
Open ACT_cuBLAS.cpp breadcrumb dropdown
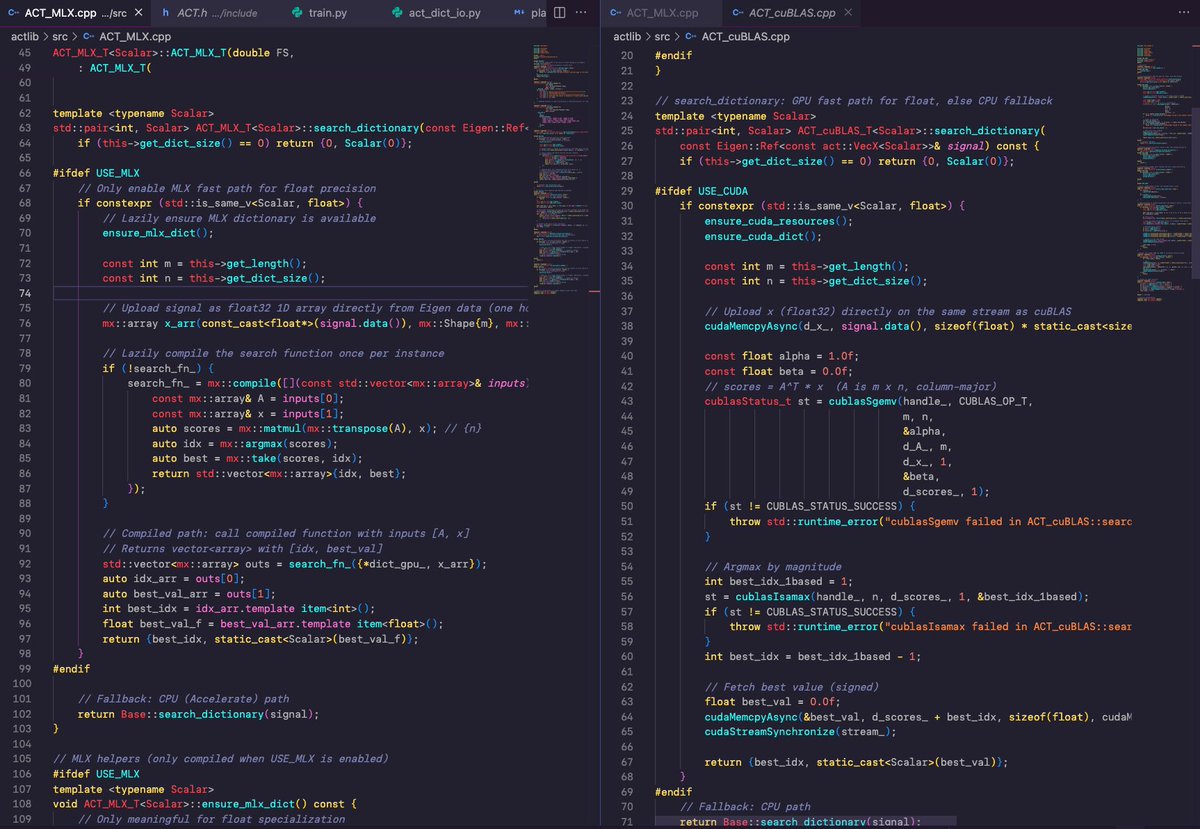coord(738,36)
